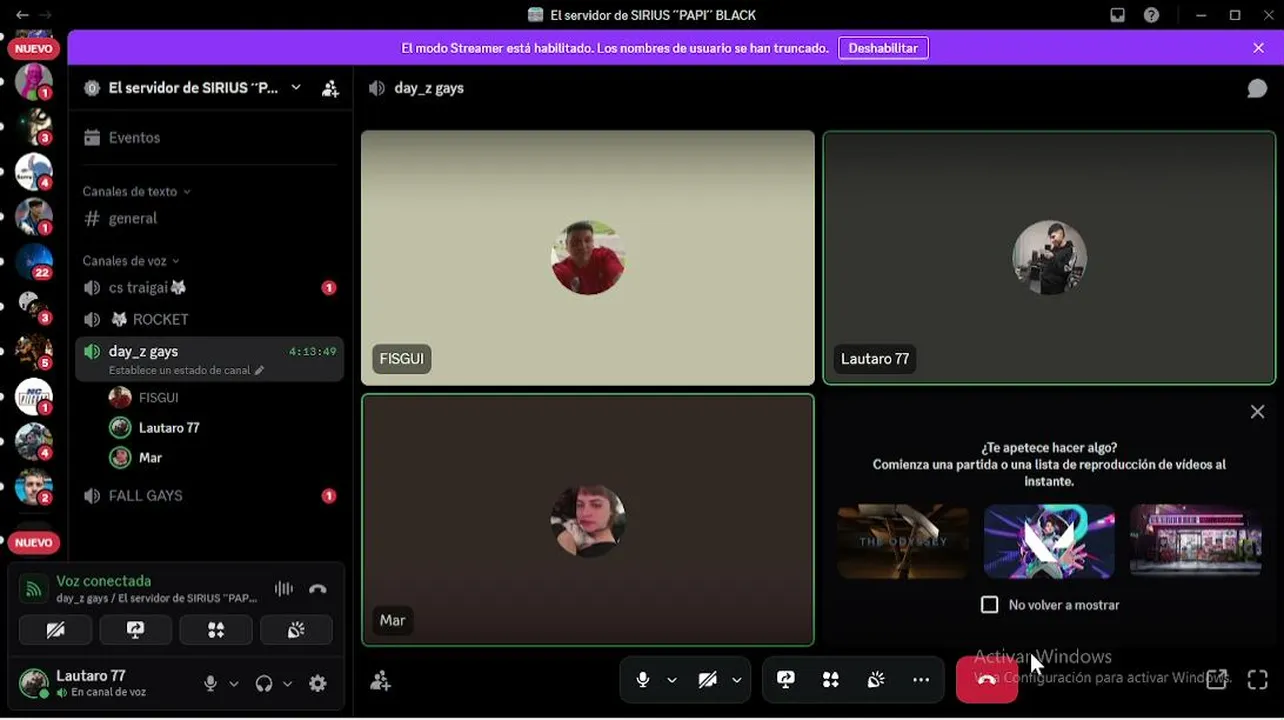Screen dimensions: 1284x720
Task: Toggle microphone mute in bottom call bar
Action: (x=643, y=680)
